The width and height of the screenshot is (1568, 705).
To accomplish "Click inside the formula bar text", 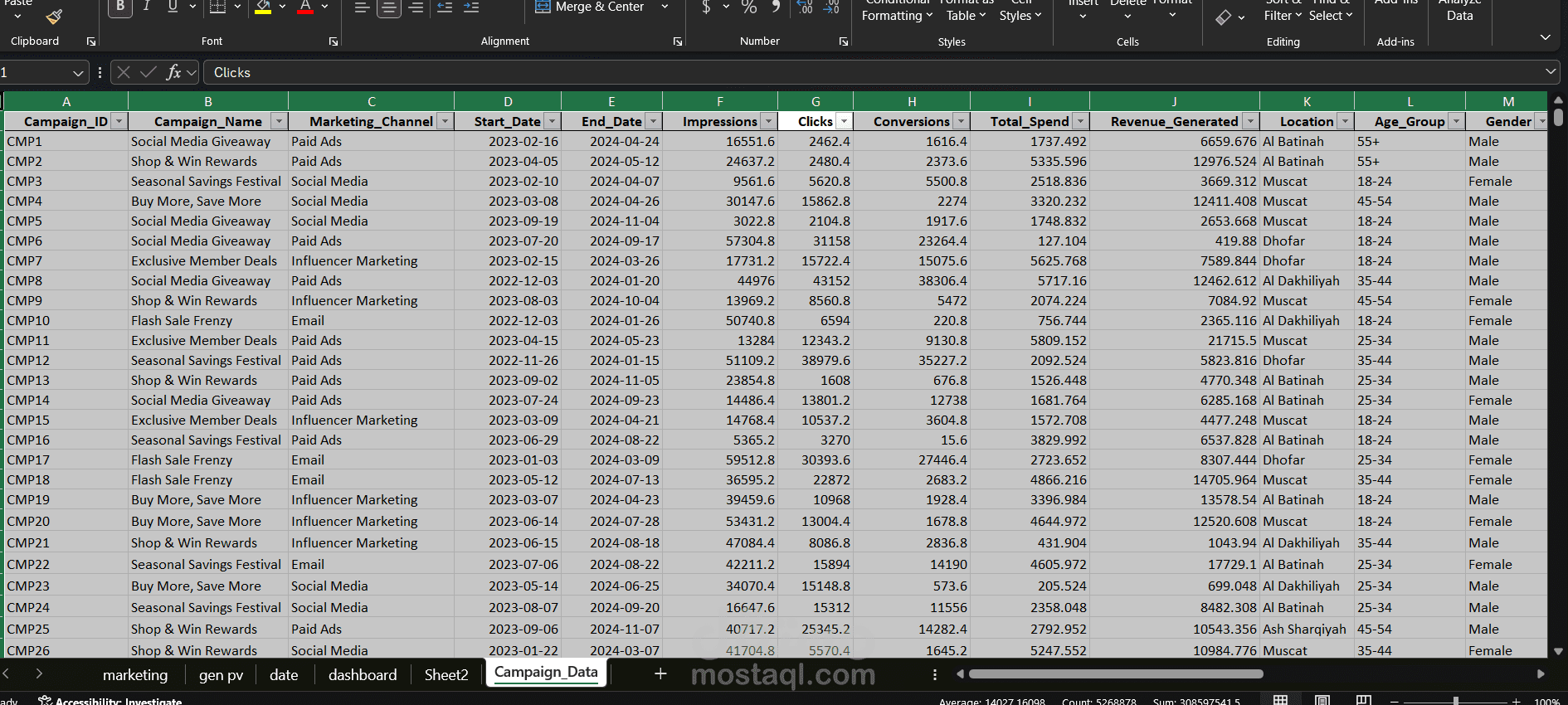I will [232, 72].
